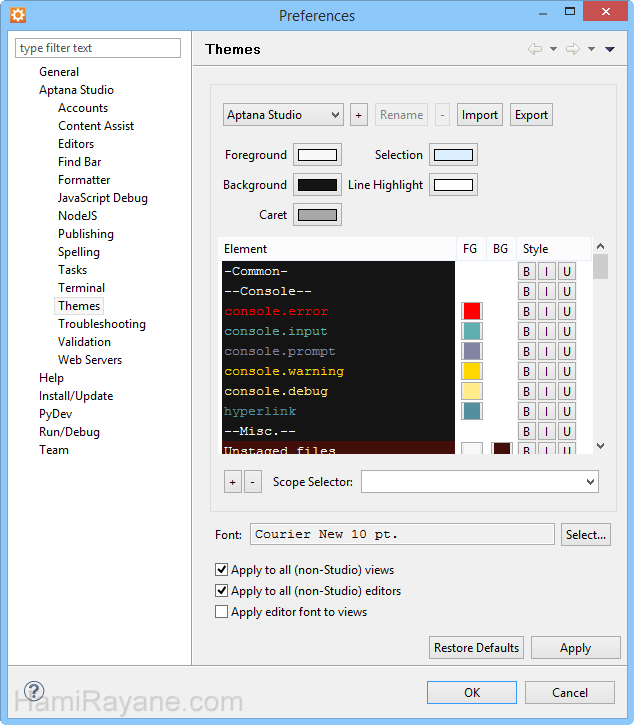Remove element rule with minus button
The image size is (634, 725).
click(x=252, y=482)
